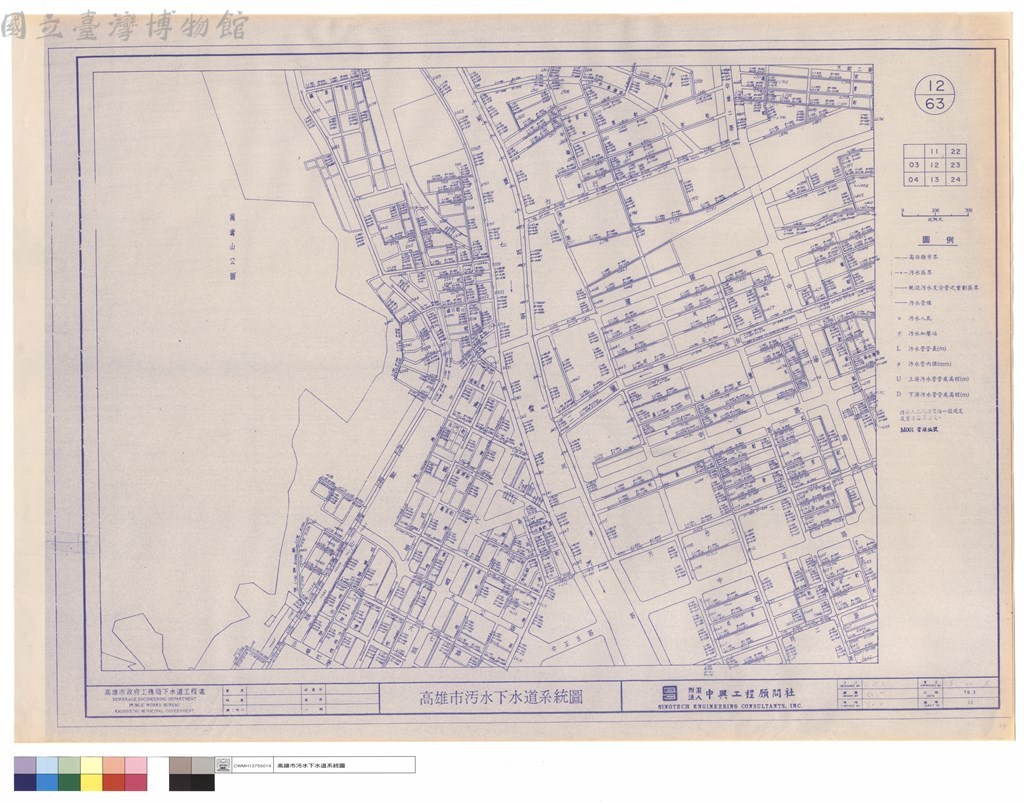
Task: Pick the dark navy swatch in the color bar
Action: [x=25, y=782]
